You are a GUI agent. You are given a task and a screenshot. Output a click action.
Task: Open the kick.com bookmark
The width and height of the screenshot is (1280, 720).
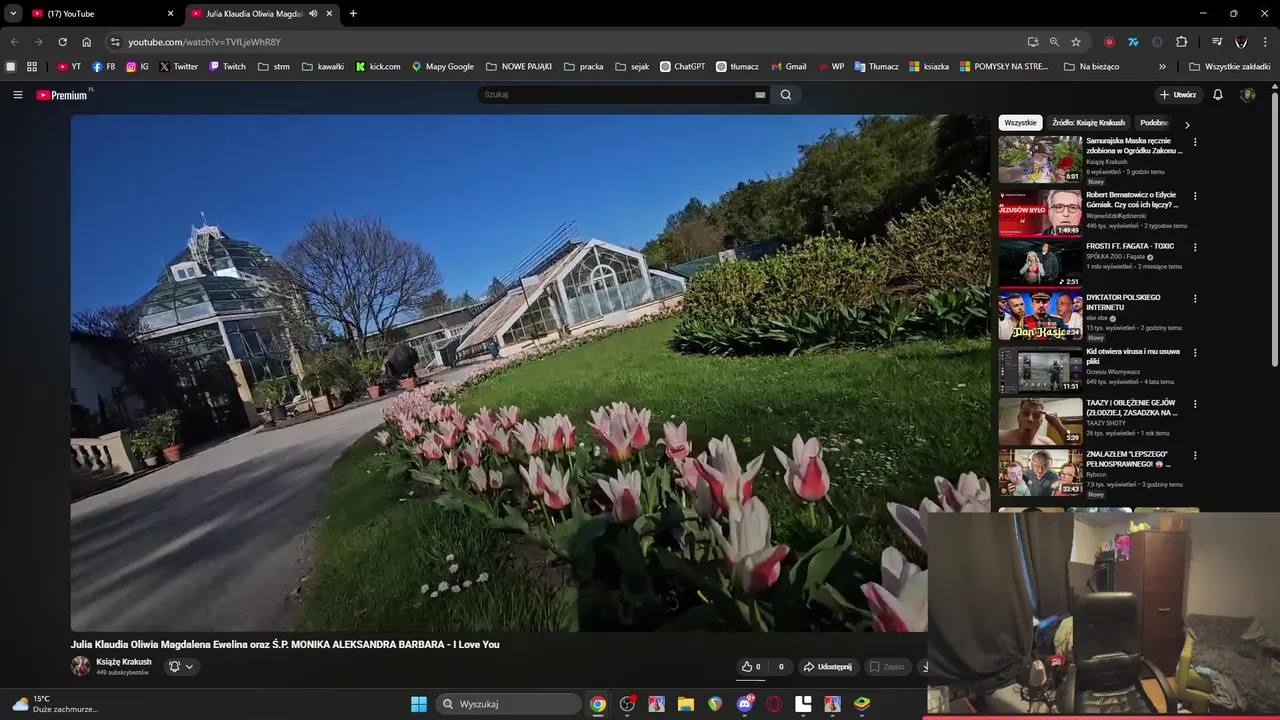pos(378,67)
